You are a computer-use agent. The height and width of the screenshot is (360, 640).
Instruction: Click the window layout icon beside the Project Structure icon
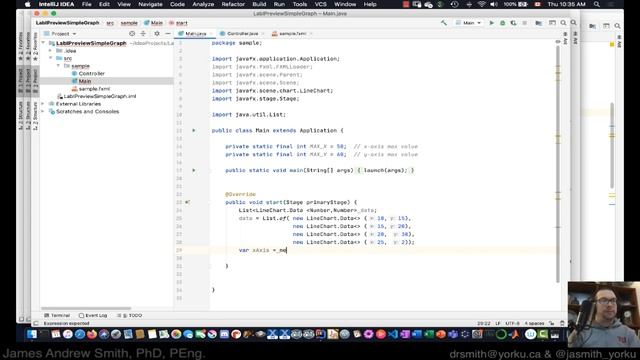(552, 23)
